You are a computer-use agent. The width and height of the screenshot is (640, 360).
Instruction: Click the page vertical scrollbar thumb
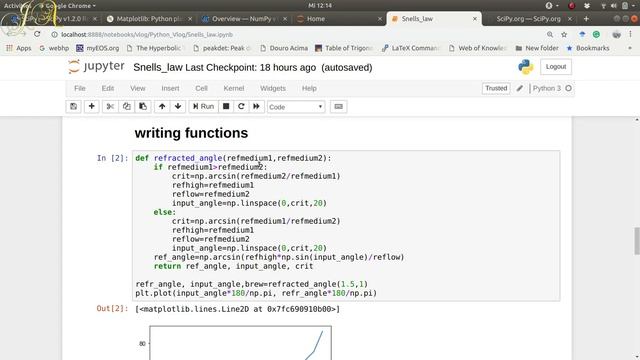(x=637, y=241)
